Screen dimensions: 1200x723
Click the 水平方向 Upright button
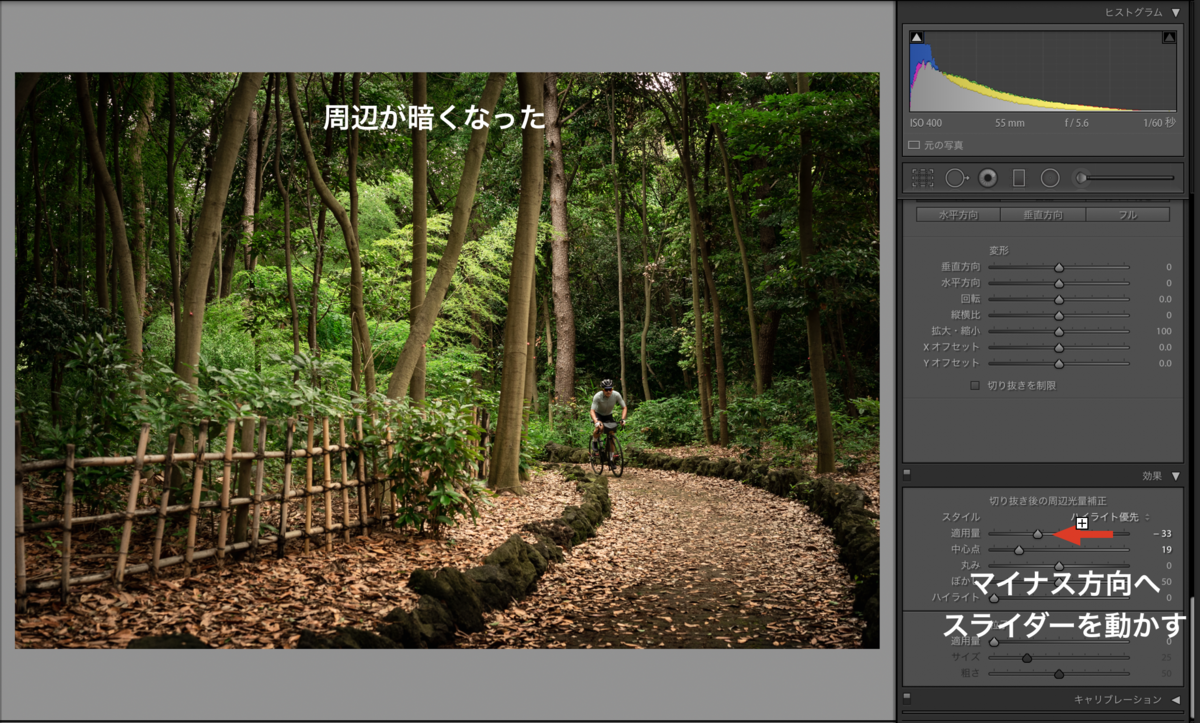pyautogui.click(x=959, y=215)
